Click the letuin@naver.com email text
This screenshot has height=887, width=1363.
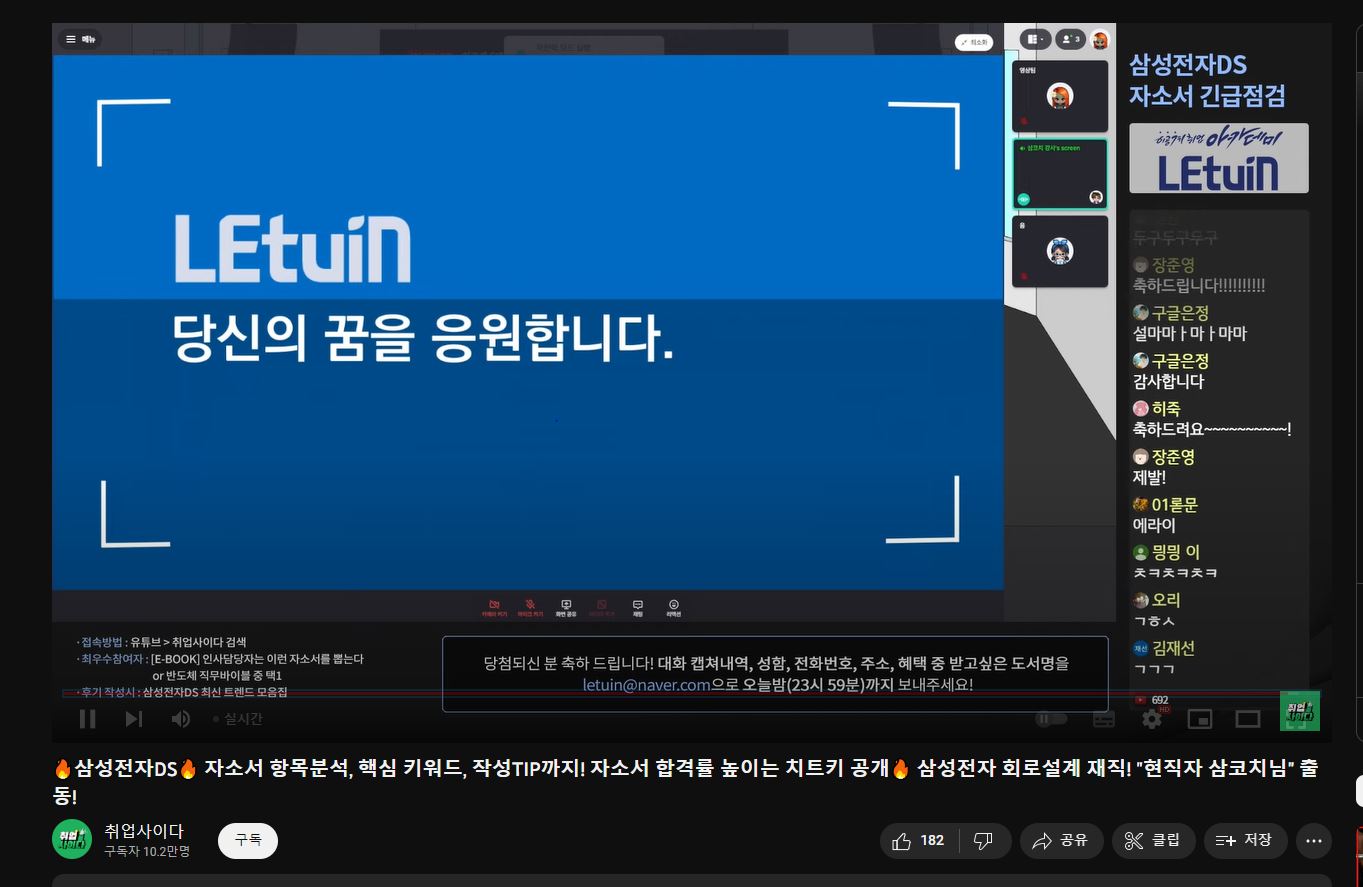pos(646,685)
